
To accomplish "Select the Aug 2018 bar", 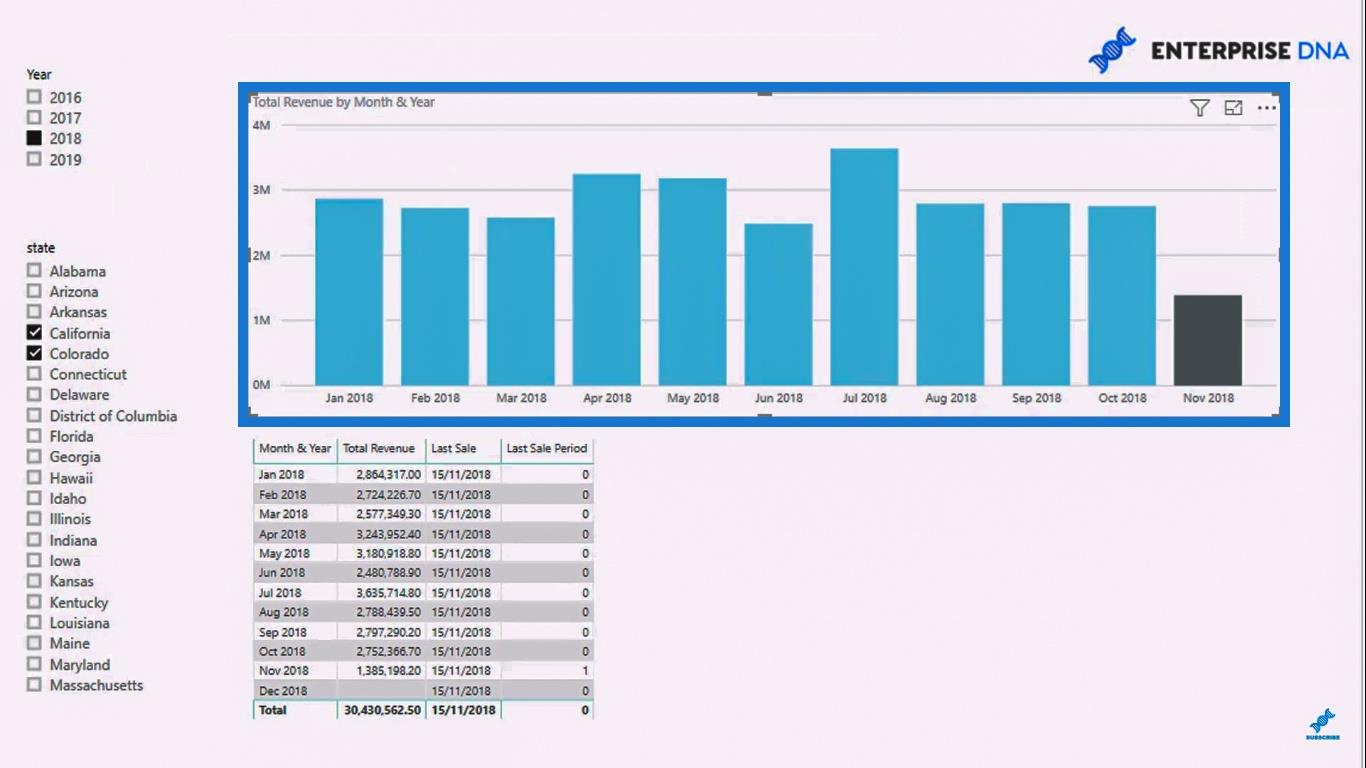I will click(951, 294).
